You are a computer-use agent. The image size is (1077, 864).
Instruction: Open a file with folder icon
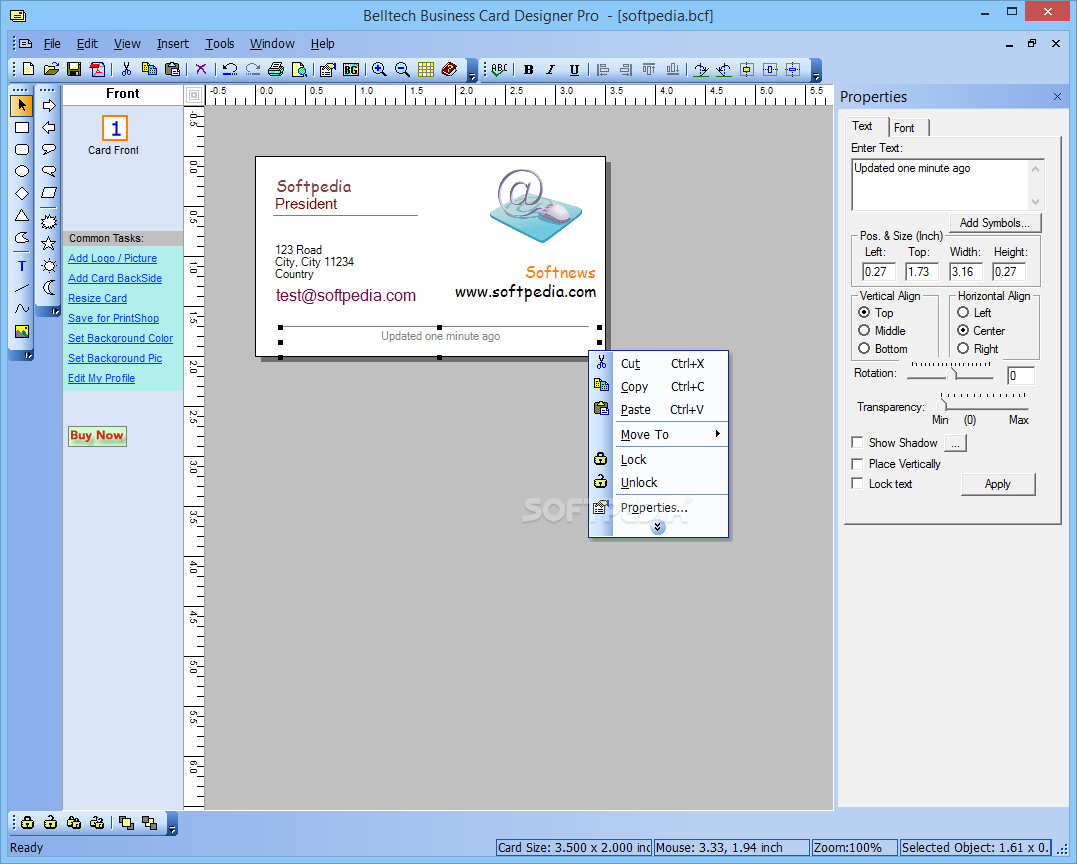click(52, 69)
